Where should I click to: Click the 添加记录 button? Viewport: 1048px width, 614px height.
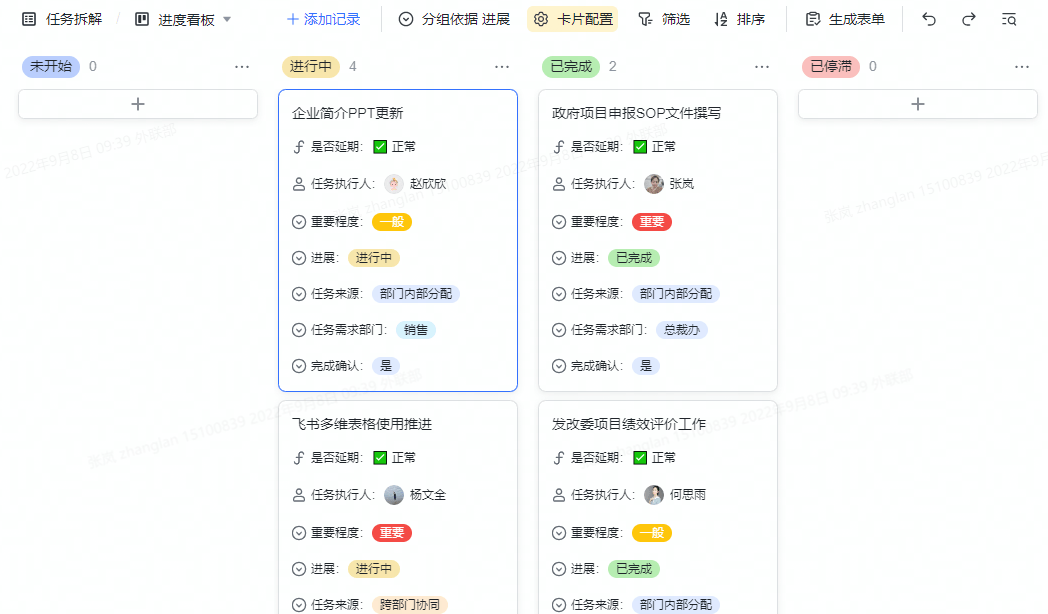click(323, 19)
